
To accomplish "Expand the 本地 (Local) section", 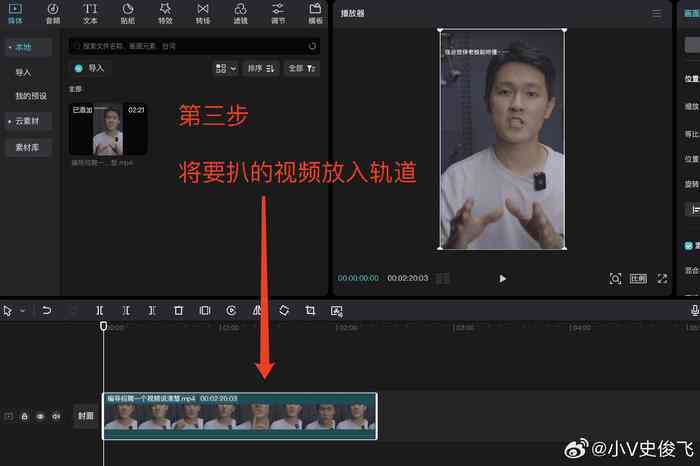I will click(x=28, y=47).
